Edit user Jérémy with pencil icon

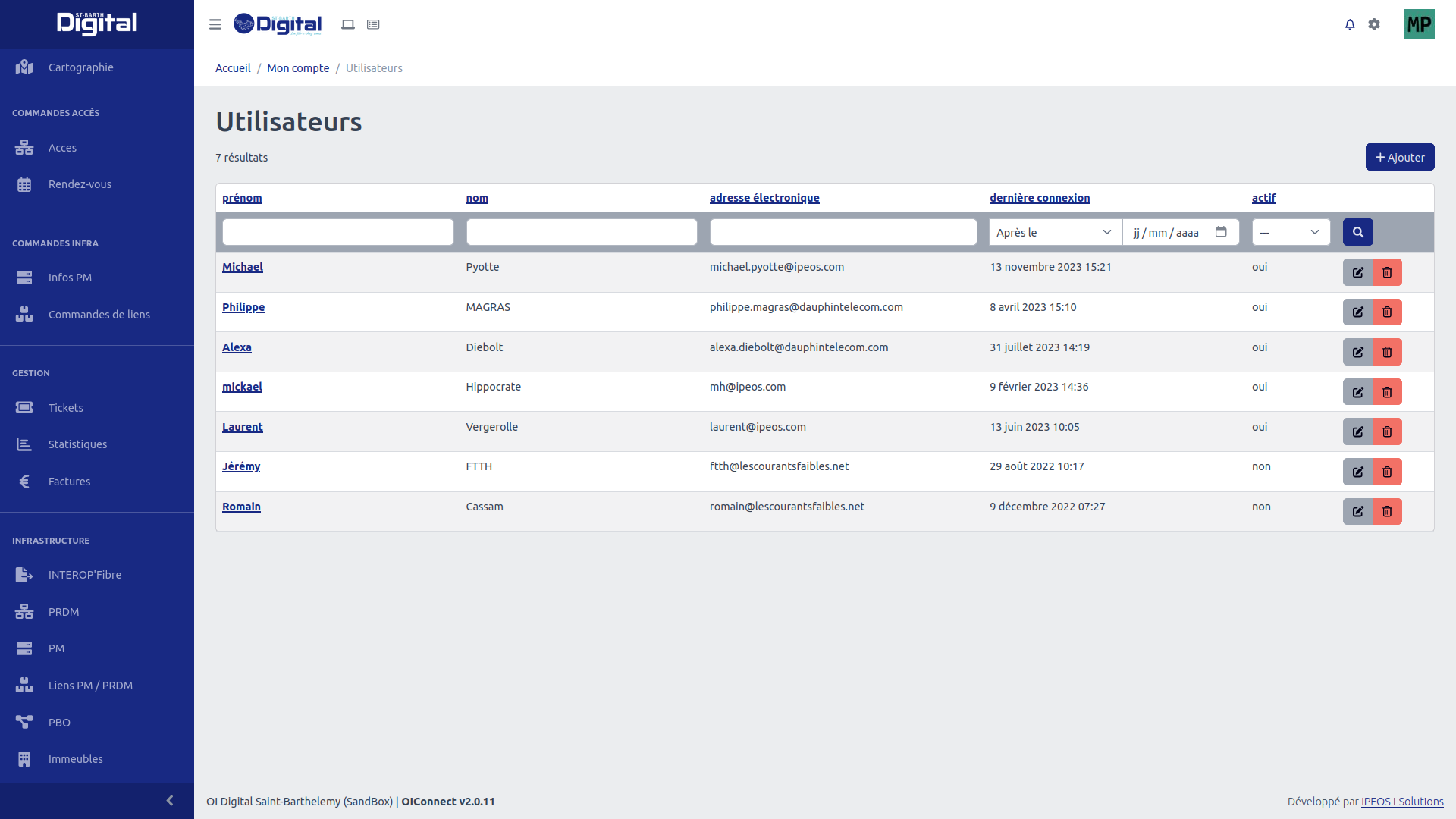pos(1357,472)
